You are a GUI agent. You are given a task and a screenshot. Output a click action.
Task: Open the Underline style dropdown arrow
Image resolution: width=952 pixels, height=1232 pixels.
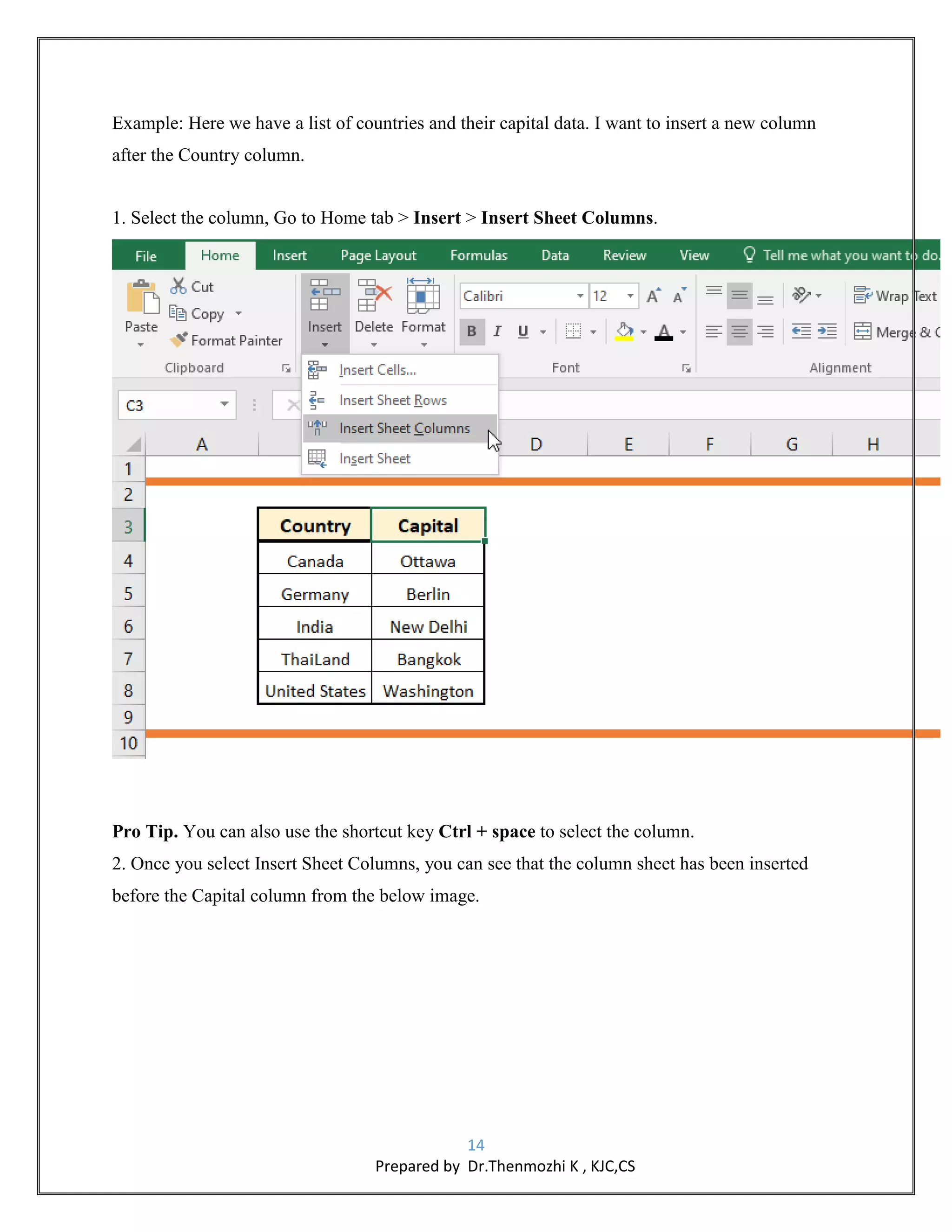pos(543,331)
